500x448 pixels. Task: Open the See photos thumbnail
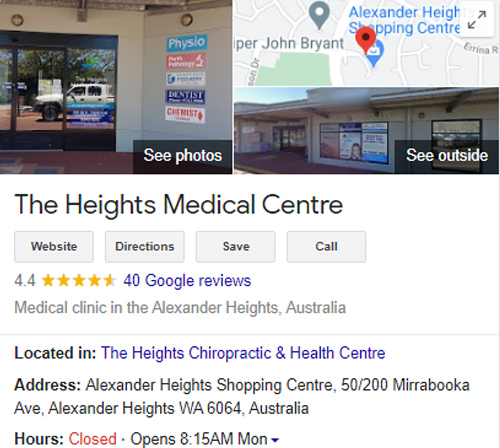tap(116, 87)
